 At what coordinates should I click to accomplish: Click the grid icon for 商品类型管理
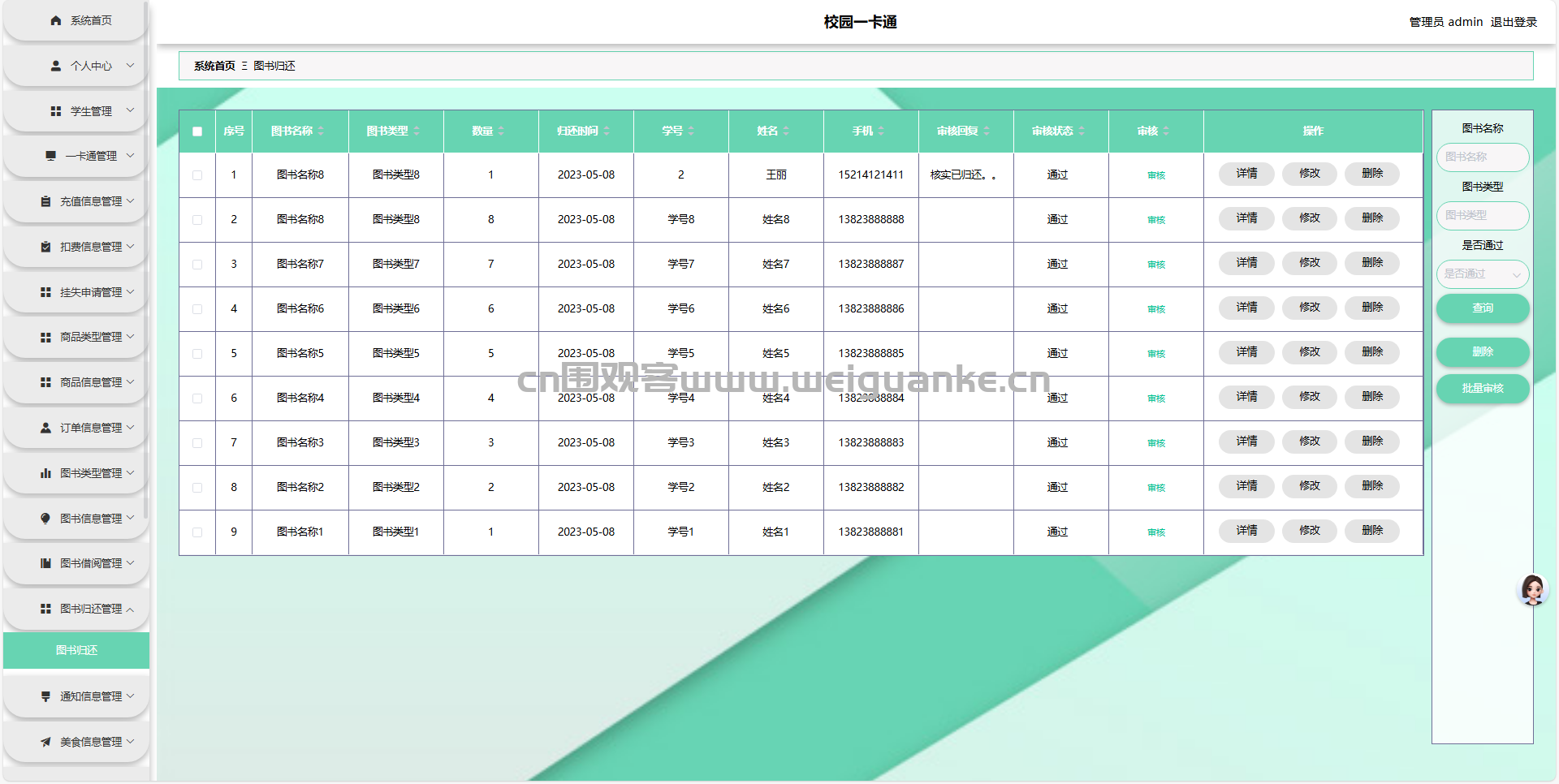[45, 337]
